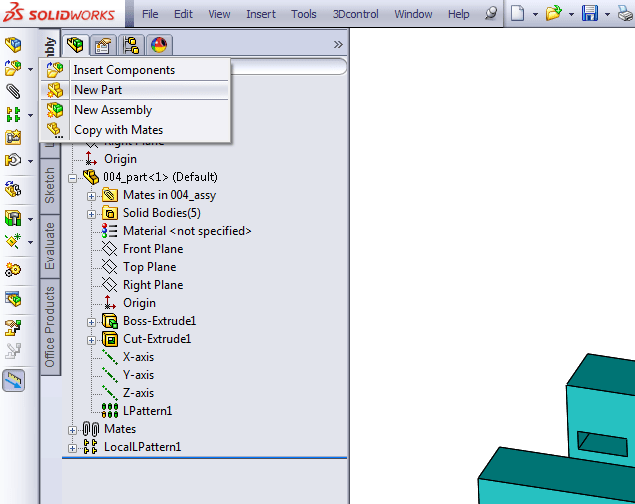Viewport: 635px width, 504px height.
Task: Click the pushpin icon beside Help
Action: tap(491, 13)
